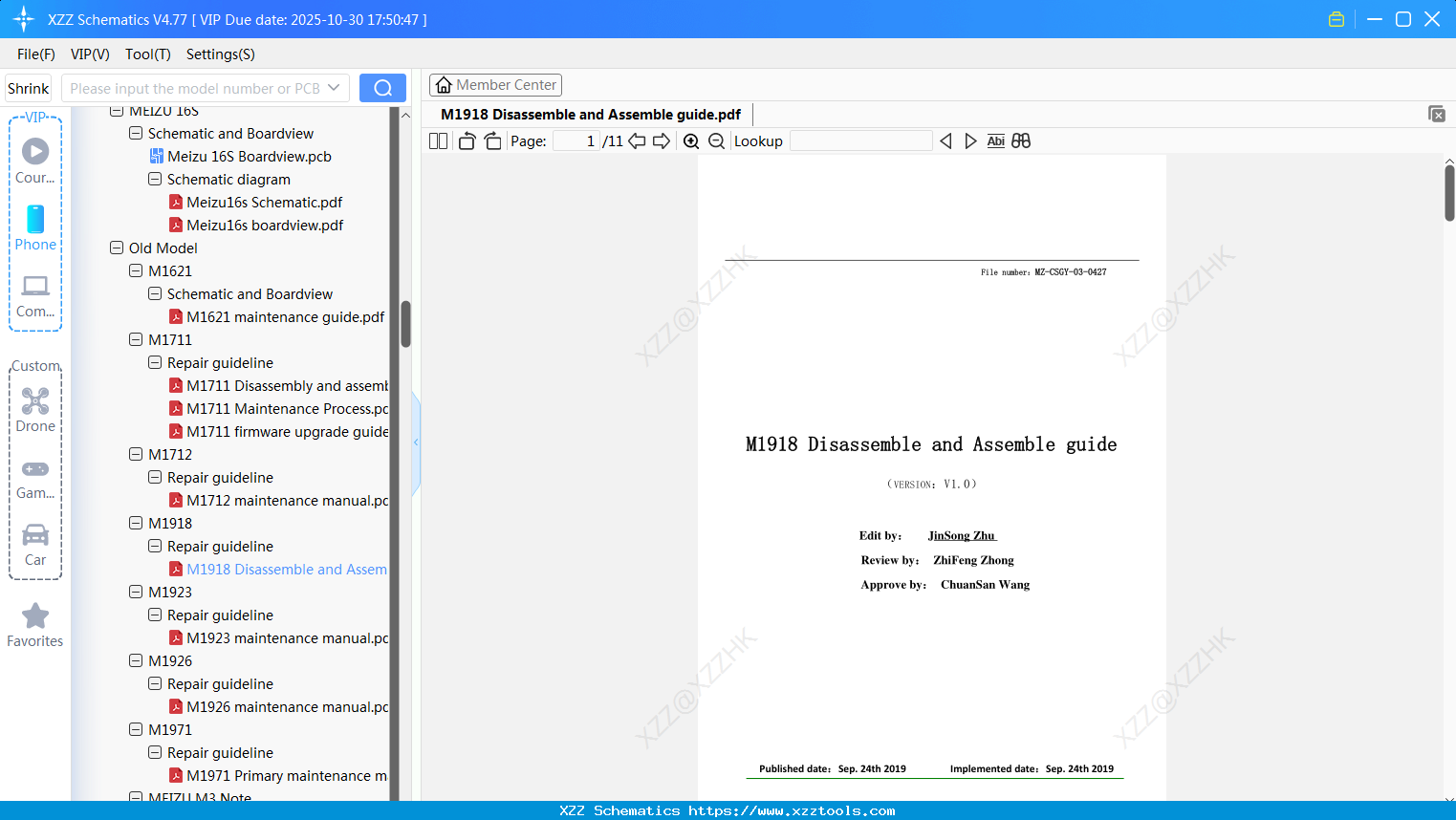Click the xzztools.com URL in the status bar

[792, 810]
